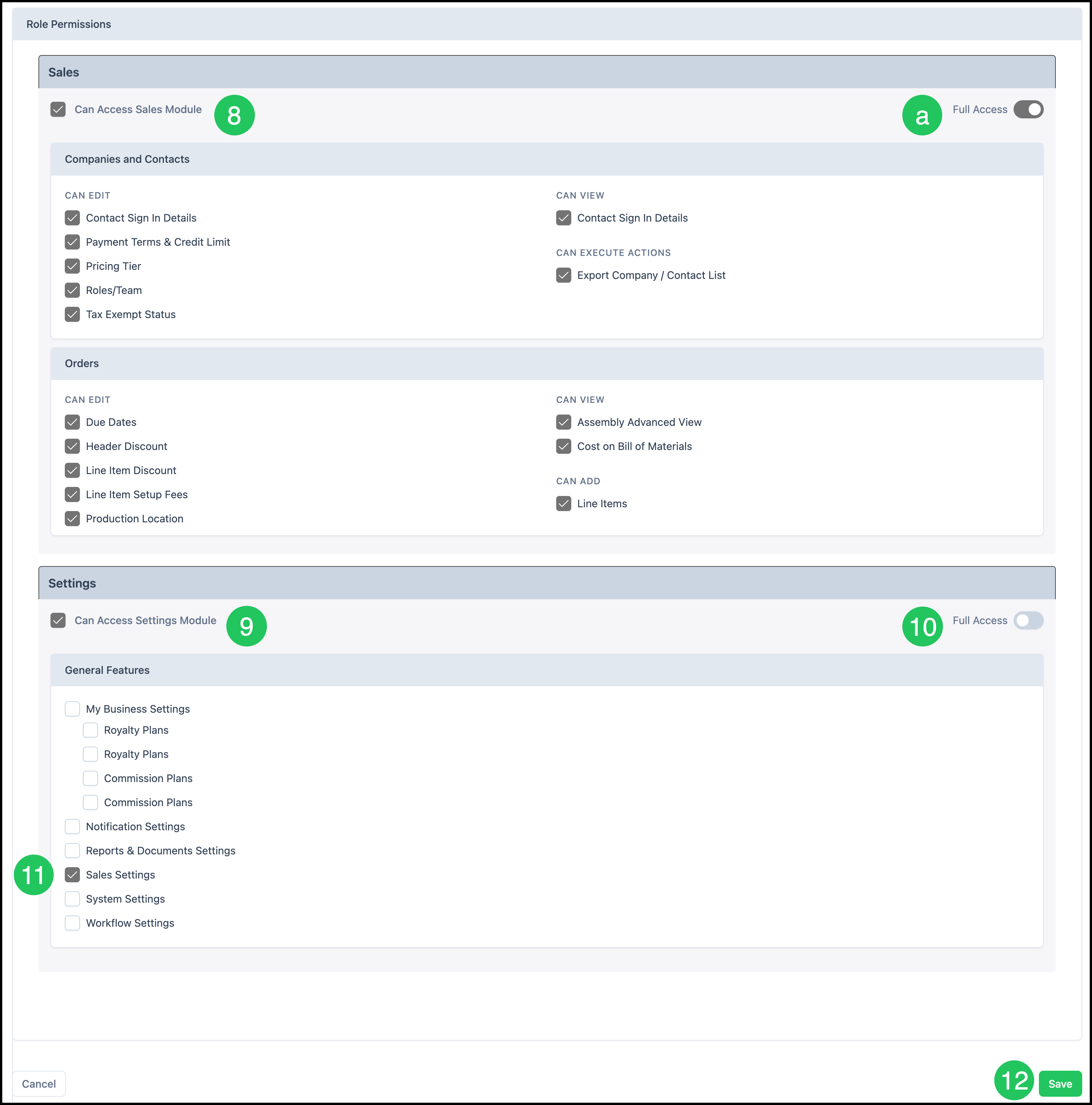Viewport: 1092px width, 1105px height.
Task: Uncheck Assembly Advanced View checkbox
Action: (x=564, y=422)
